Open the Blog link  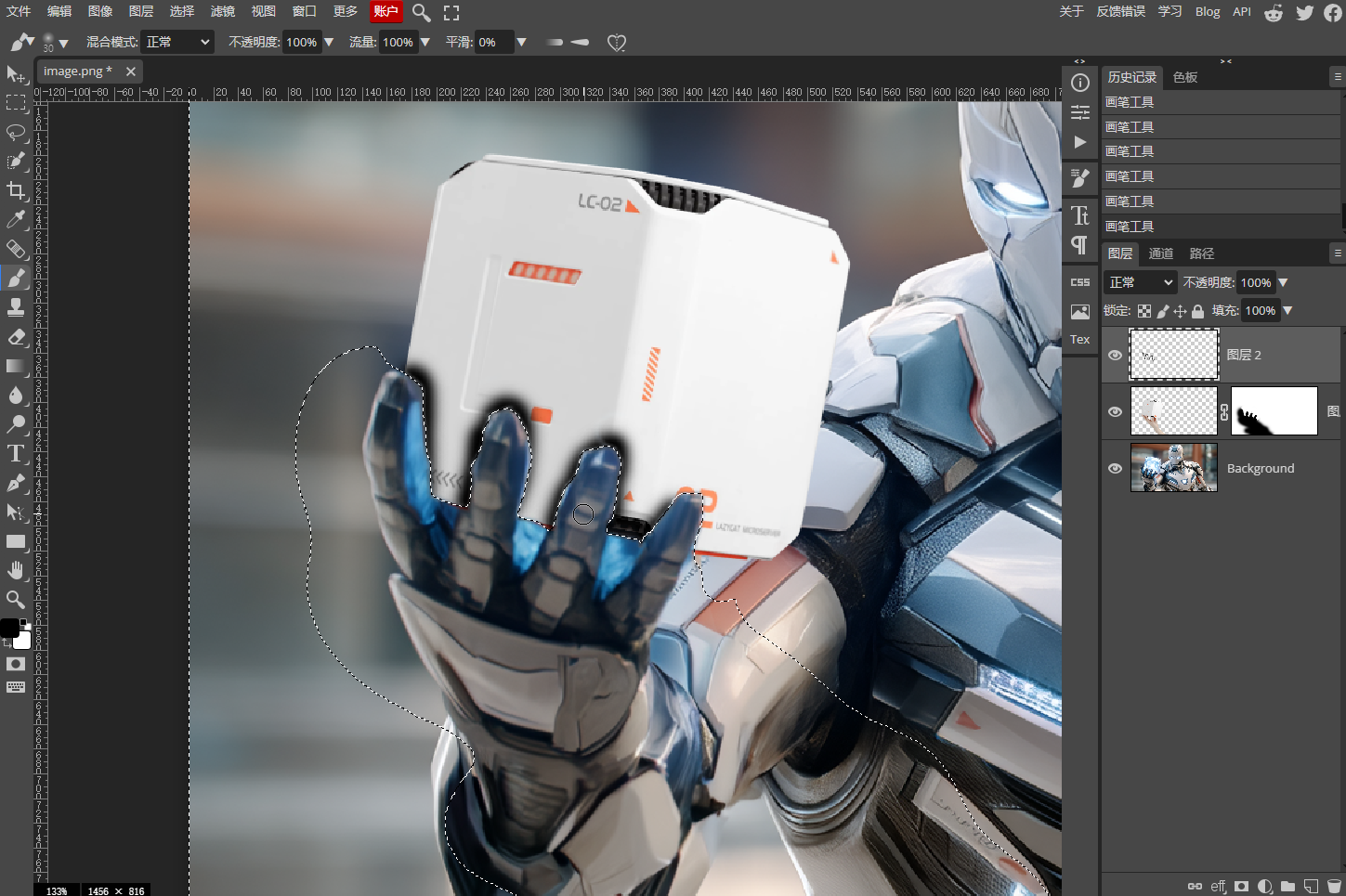click(1208, 11)
